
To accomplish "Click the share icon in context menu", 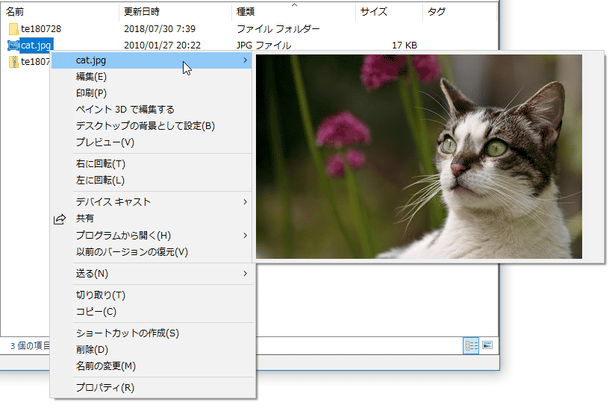I will (60, 219).
